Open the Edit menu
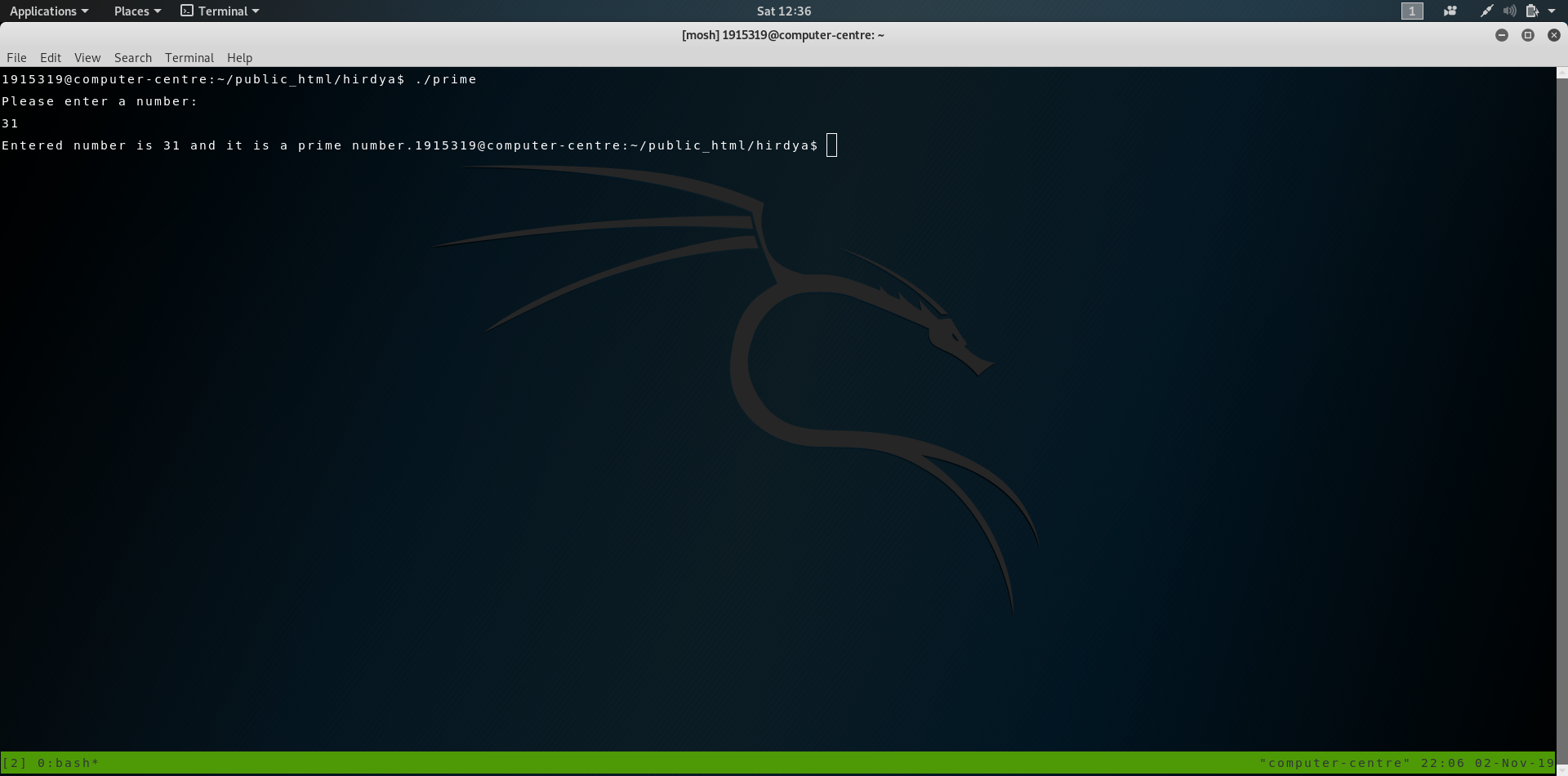Screen dimensions: 1568x776 [51, 58]
